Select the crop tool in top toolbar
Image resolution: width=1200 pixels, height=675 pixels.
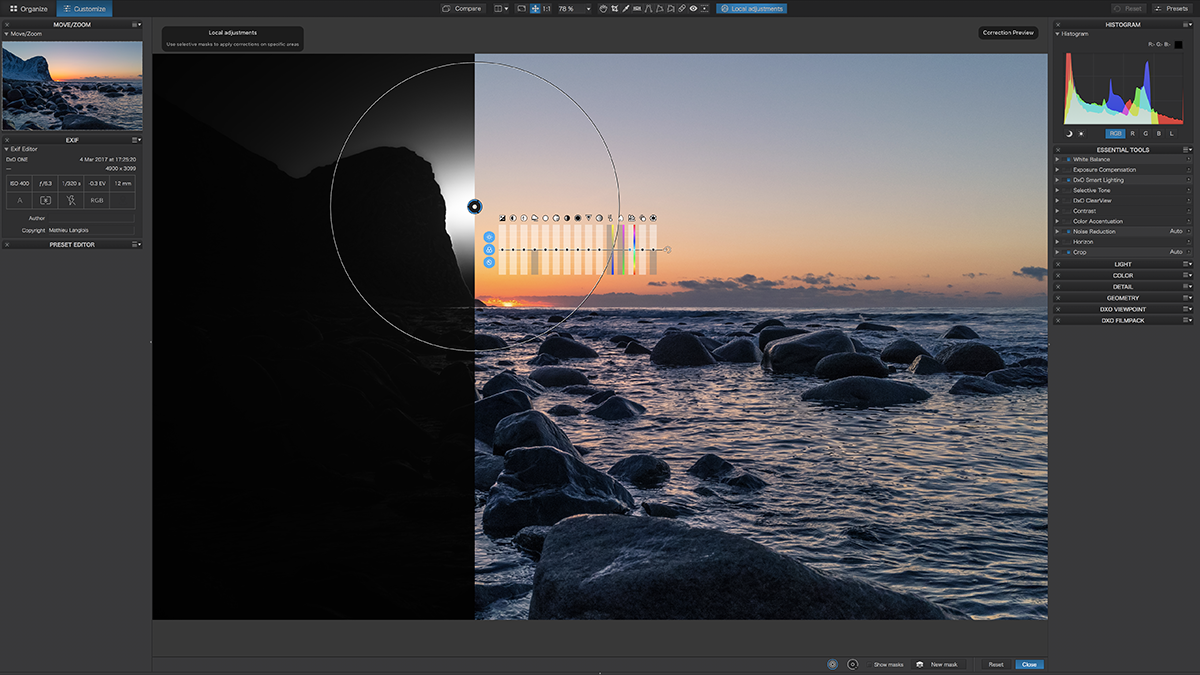point(614,8)
